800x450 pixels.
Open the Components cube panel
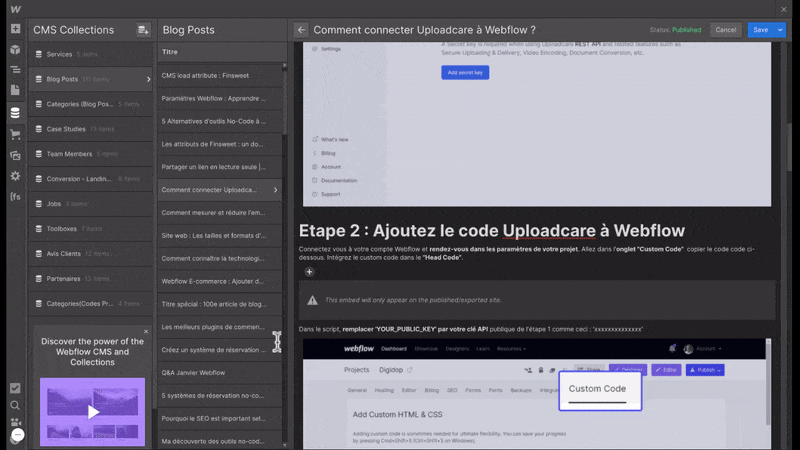(x=15, y=49)
